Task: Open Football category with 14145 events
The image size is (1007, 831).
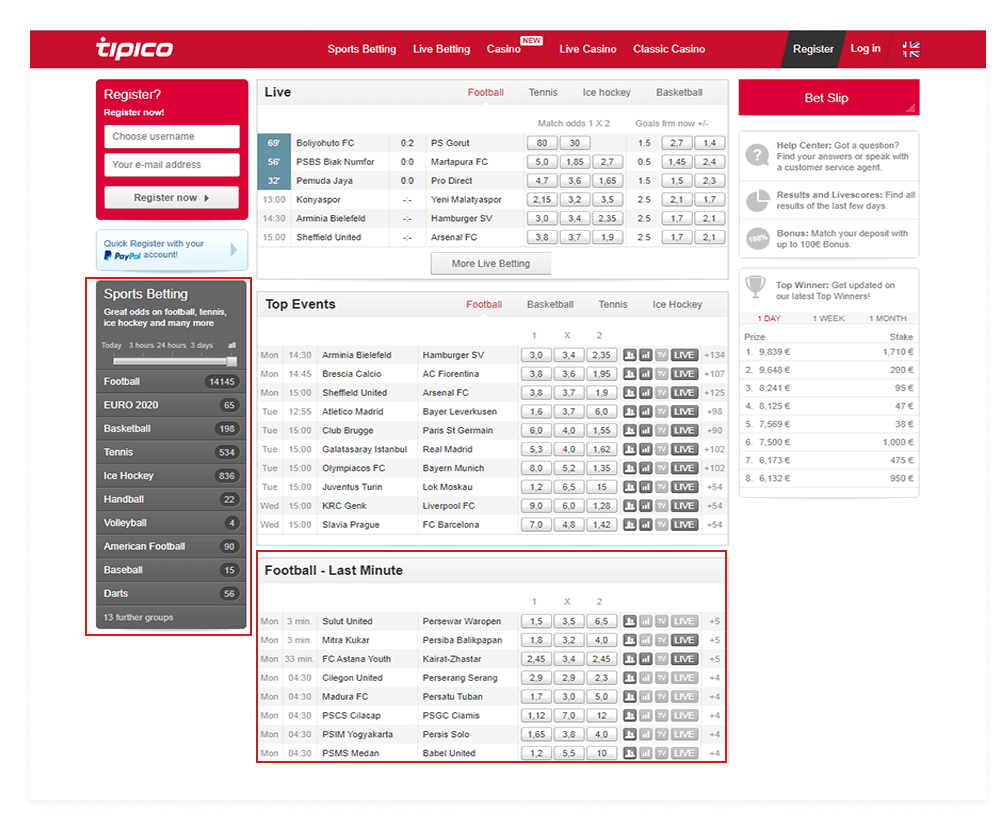Action: click(171, 381)
